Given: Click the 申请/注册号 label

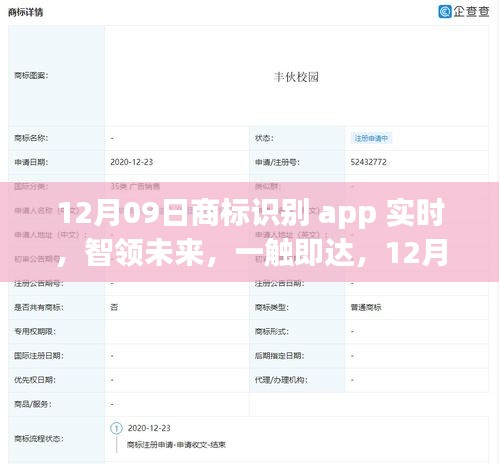Looking at the screenshot, I should (277, 162).
